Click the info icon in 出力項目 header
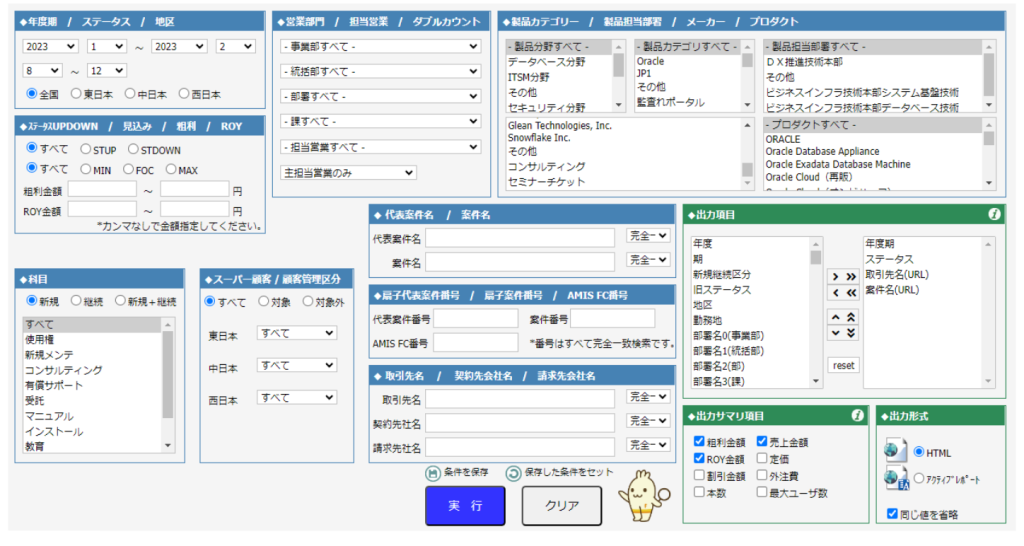Screen dimensions: 1024x546 point(994,214)
